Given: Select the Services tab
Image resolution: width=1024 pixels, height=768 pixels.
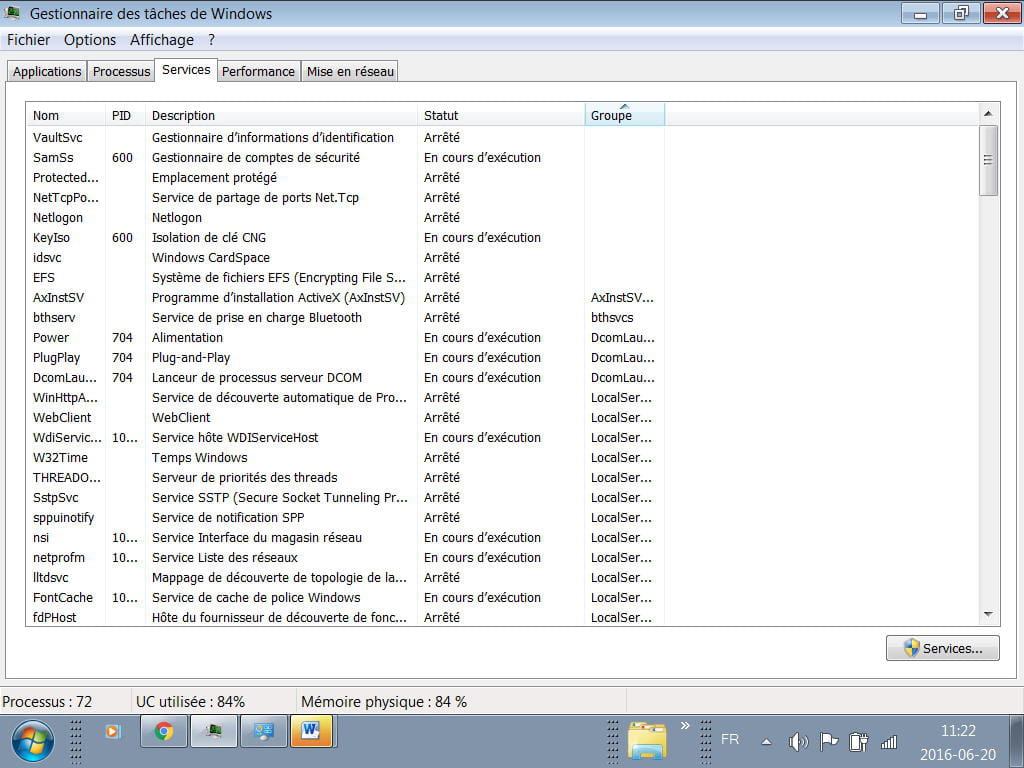Looking at the screenshot, I should point(186,70).
